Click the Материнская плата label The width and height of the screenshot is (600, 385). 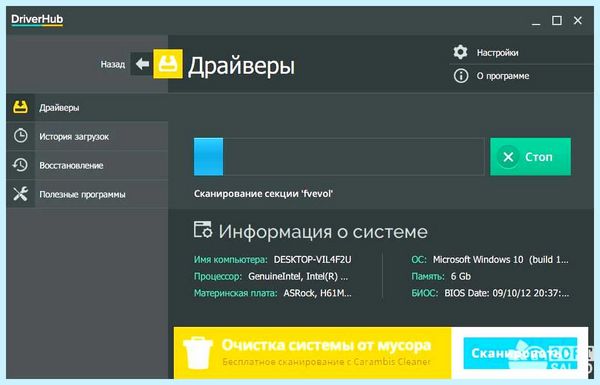[x=235, y=293]
